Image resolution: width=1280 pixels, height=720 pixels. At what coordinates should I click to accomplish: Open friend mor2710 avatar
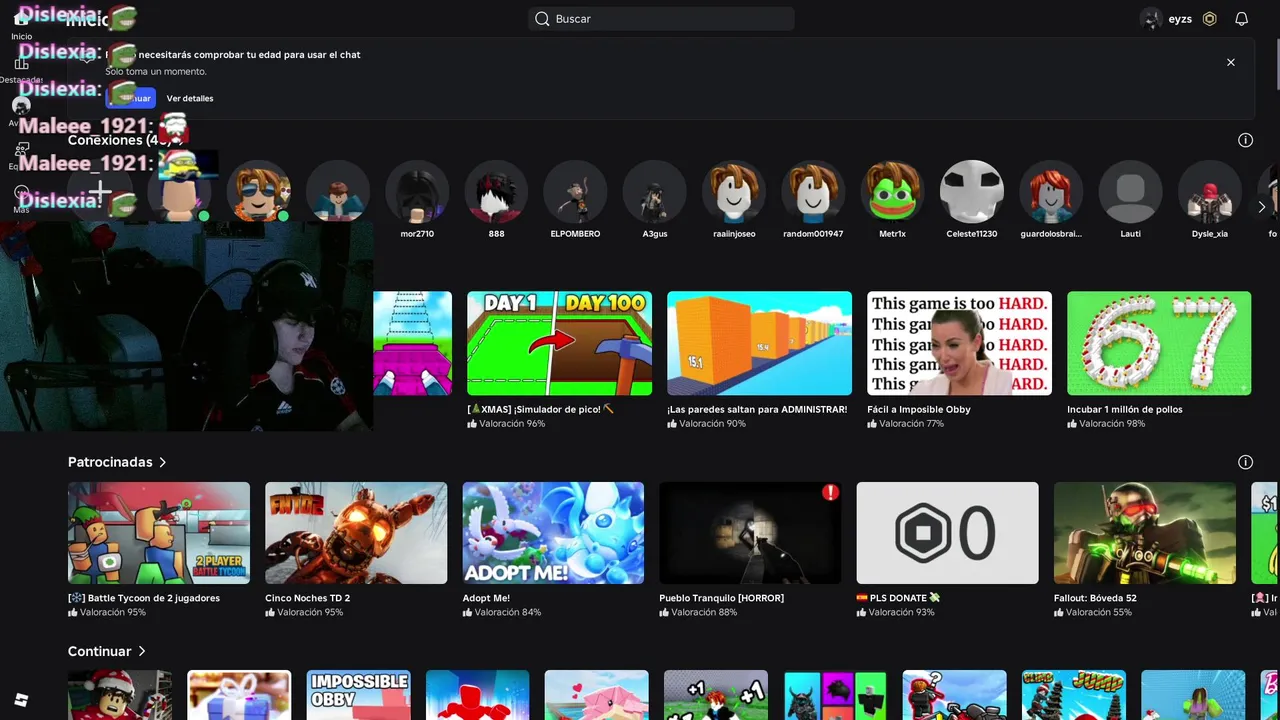[417, 192]
